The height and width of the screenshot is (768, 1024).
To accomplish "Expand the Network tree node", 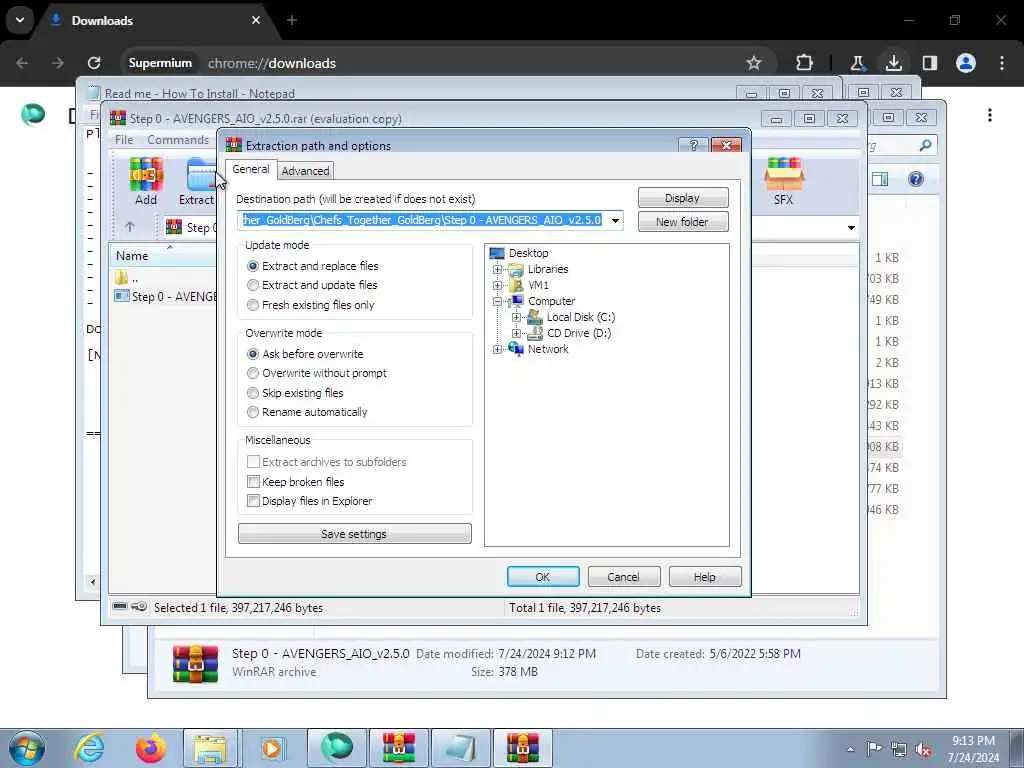I will point(498,349).
